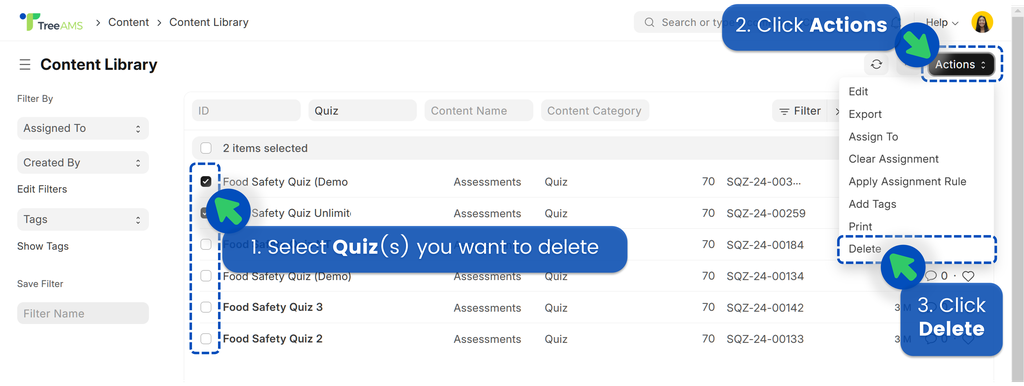Click the refresh list icon
Image resolution: width=1024 pixels, height=386 pixels.
(x=876, y=65)
